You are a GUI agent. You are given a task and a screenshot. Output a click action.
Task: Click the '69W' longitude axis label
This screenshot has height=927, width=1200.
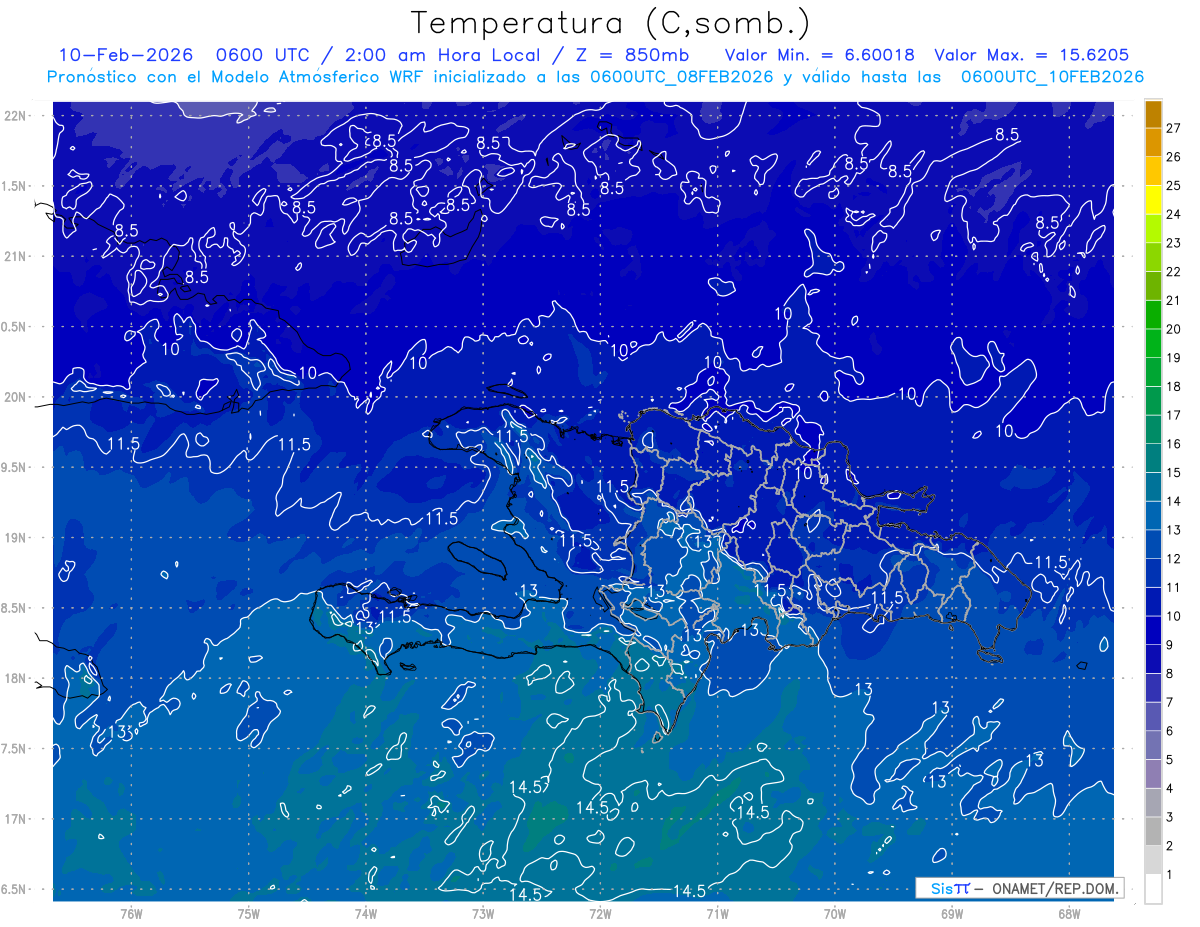pyautogui.click(x=952, y=914)
